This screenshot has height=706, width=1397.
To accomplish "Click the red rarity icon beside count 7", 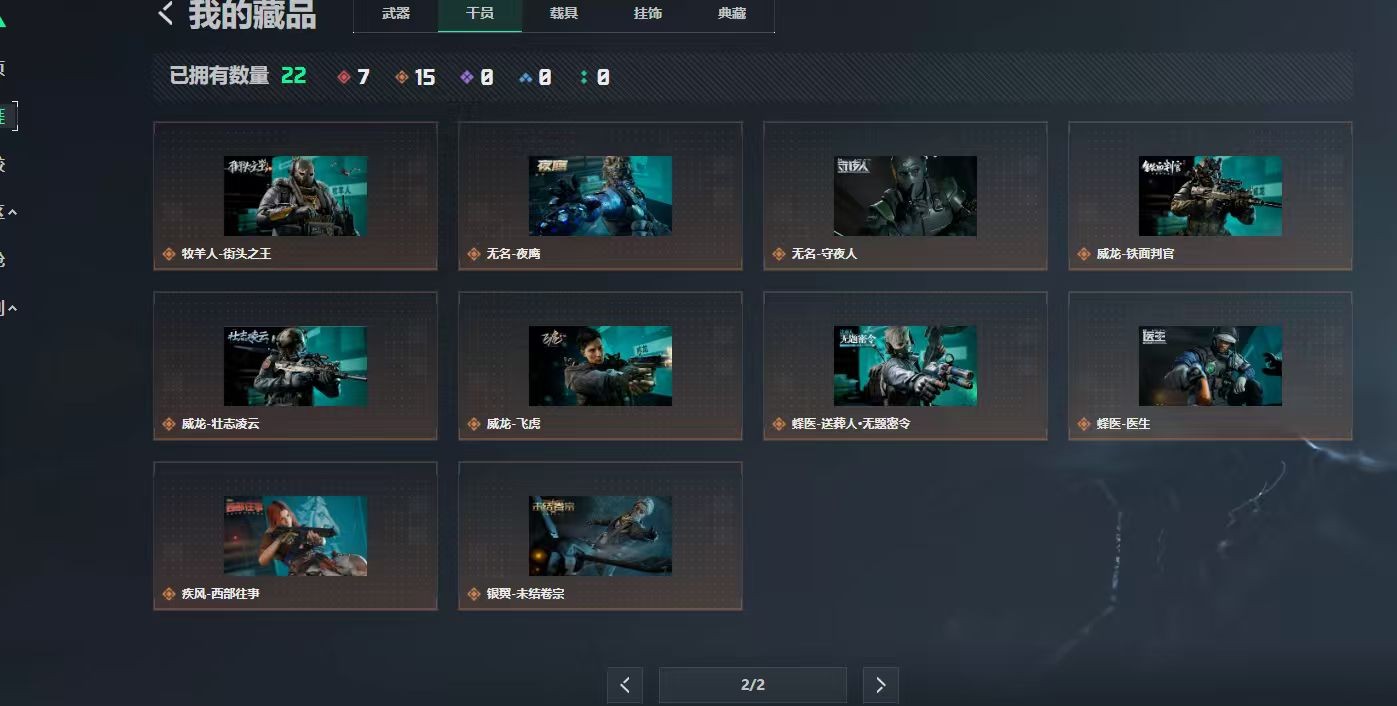I will (x=344, y=77).
